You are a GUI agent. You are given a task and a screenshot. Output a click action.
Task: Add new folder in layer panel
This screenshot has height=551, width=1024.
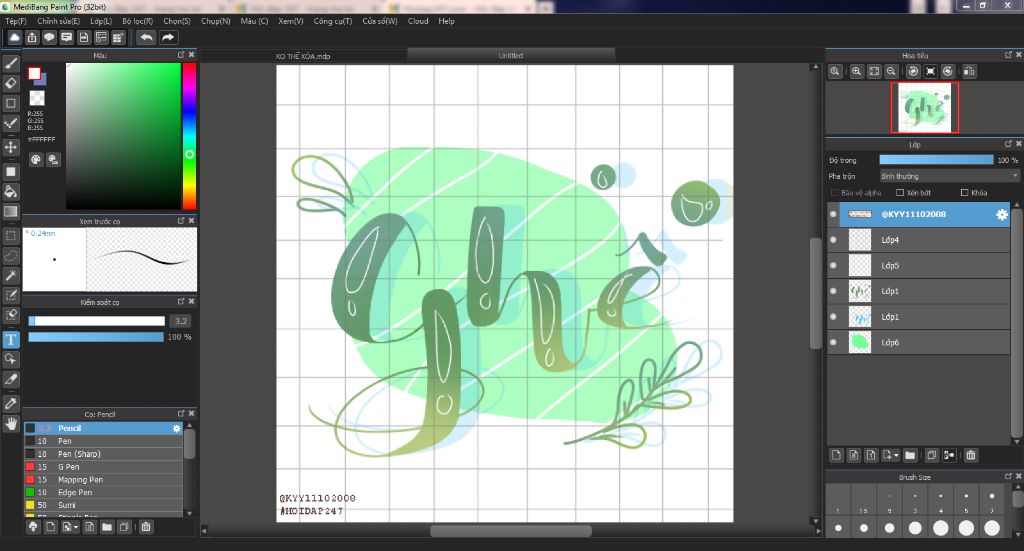coord(910,455)
